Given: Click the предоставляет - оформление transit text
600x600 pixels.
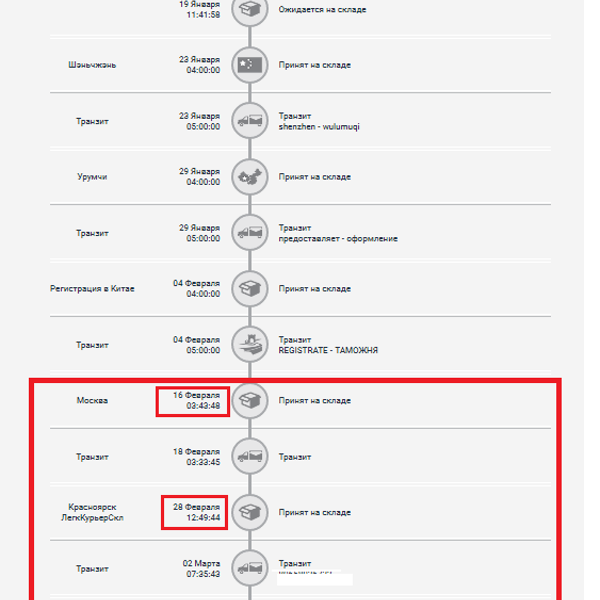Looking at the screenshot, I should pyautogui.click(x=338, y=239).
